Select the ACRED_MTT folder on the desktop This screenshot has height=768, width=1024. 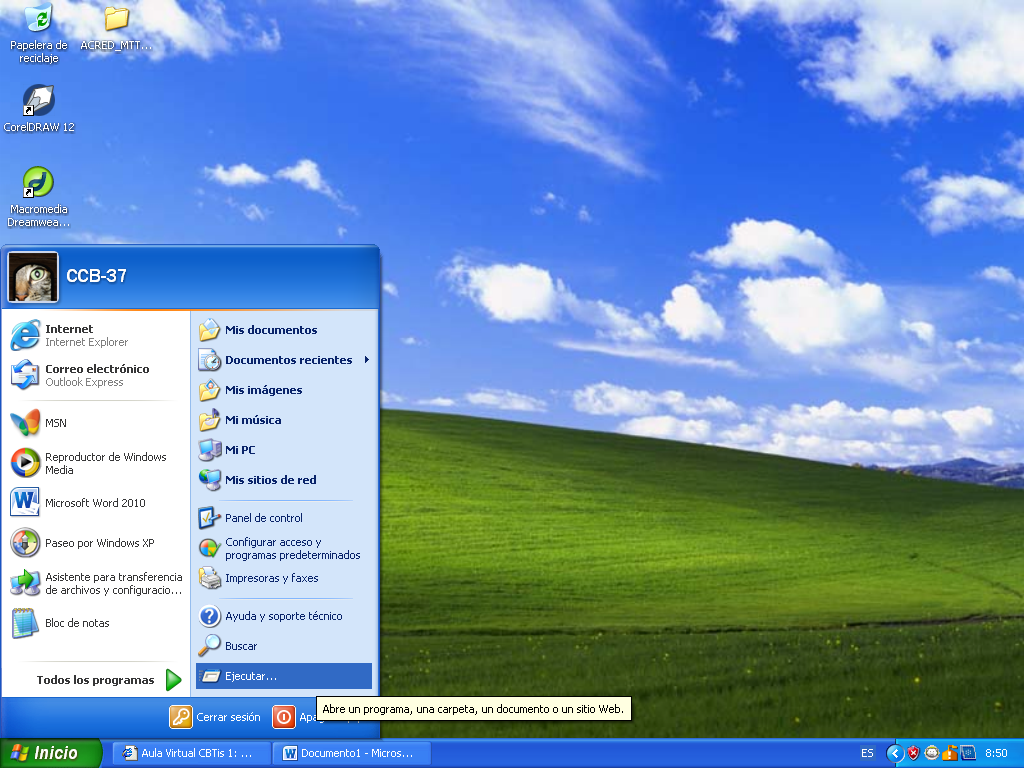[x=116, y=27]
